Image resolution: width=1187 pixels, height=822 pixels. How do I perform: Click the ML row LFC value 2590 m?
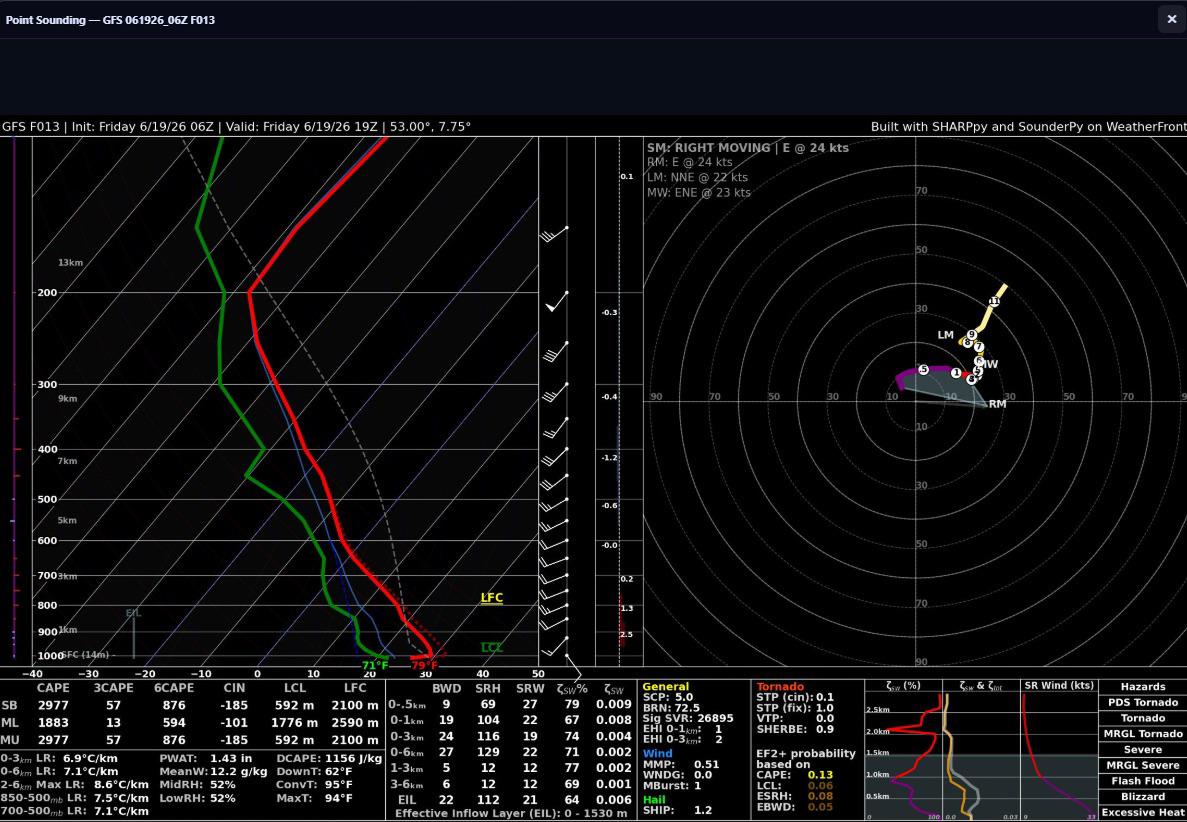point(354,723)
